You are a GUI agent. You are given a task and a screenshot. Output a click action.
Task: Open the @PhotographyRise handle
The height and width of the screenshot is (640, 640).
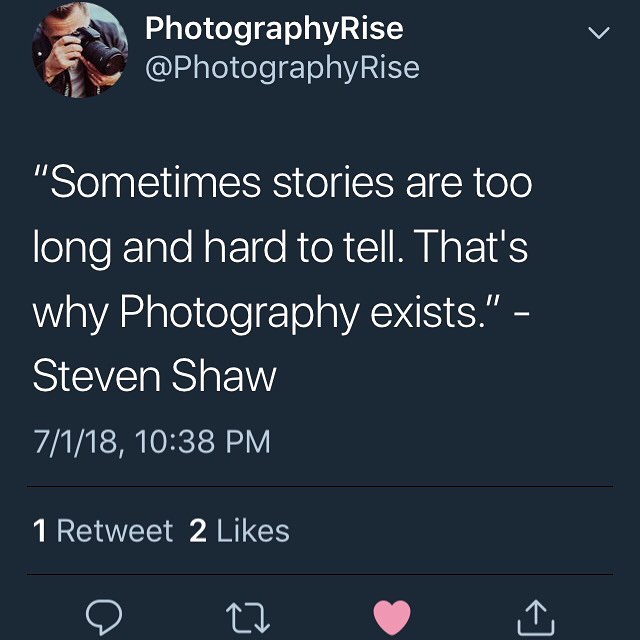[282, 68]
